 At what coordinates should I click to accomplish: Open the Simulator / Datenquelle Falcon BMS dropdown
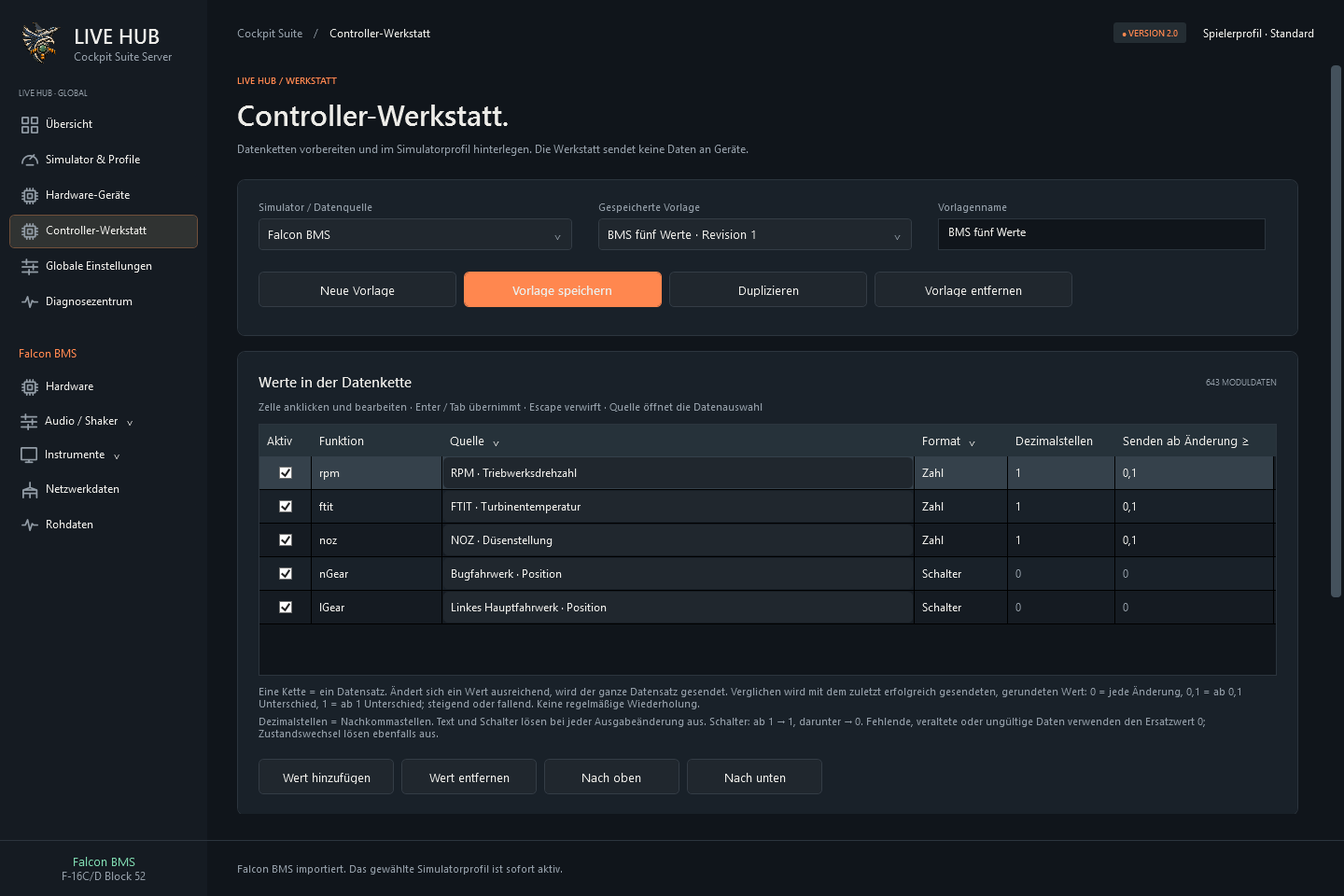(415, 234)
